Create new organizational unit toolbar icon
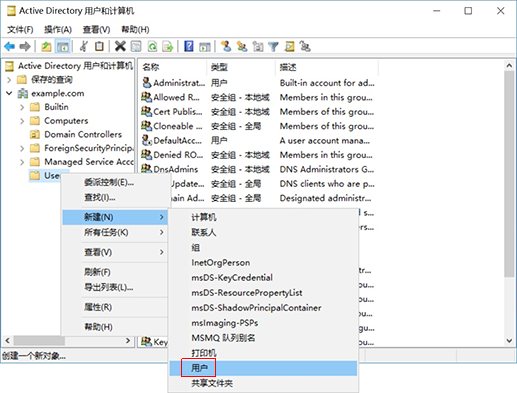 (x=258, y=46)
